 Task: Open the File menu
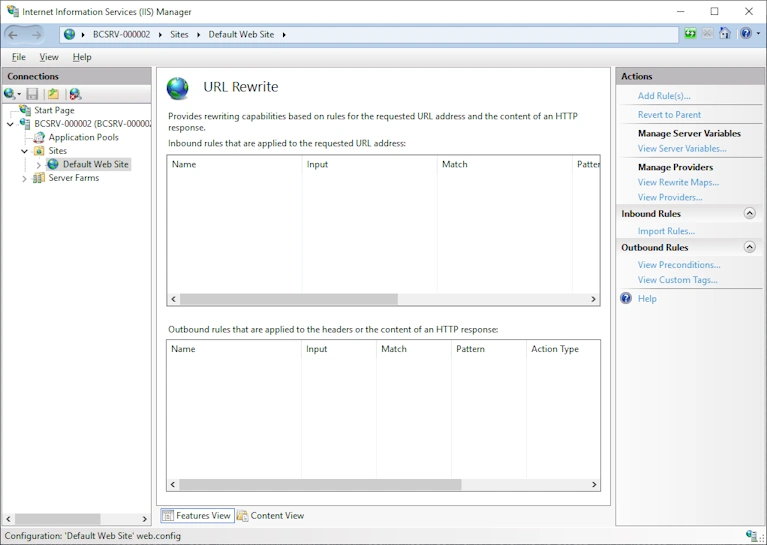pos(19,57)
